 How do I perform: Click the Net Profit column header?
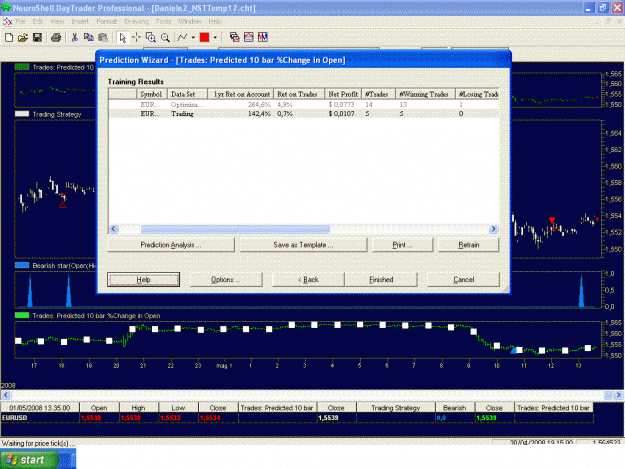[x=343, y=94]
